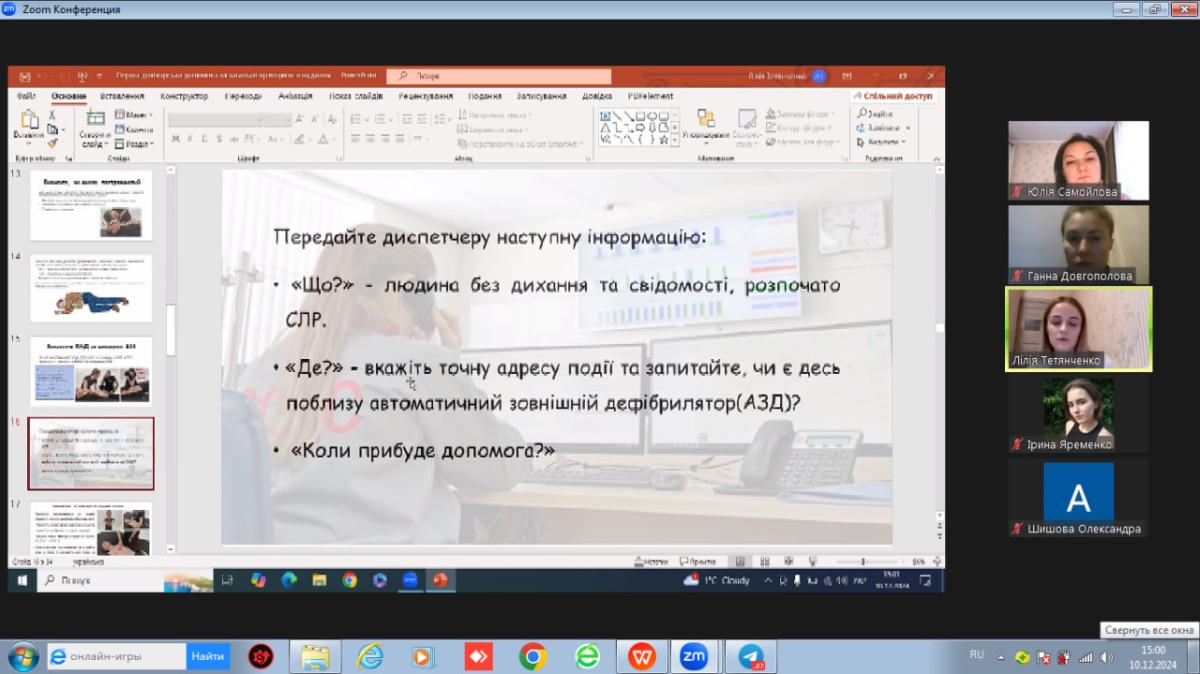Select Лілія Тетянченко's video tile
Screen dimensions: 1200x674
click(1078, 329)
